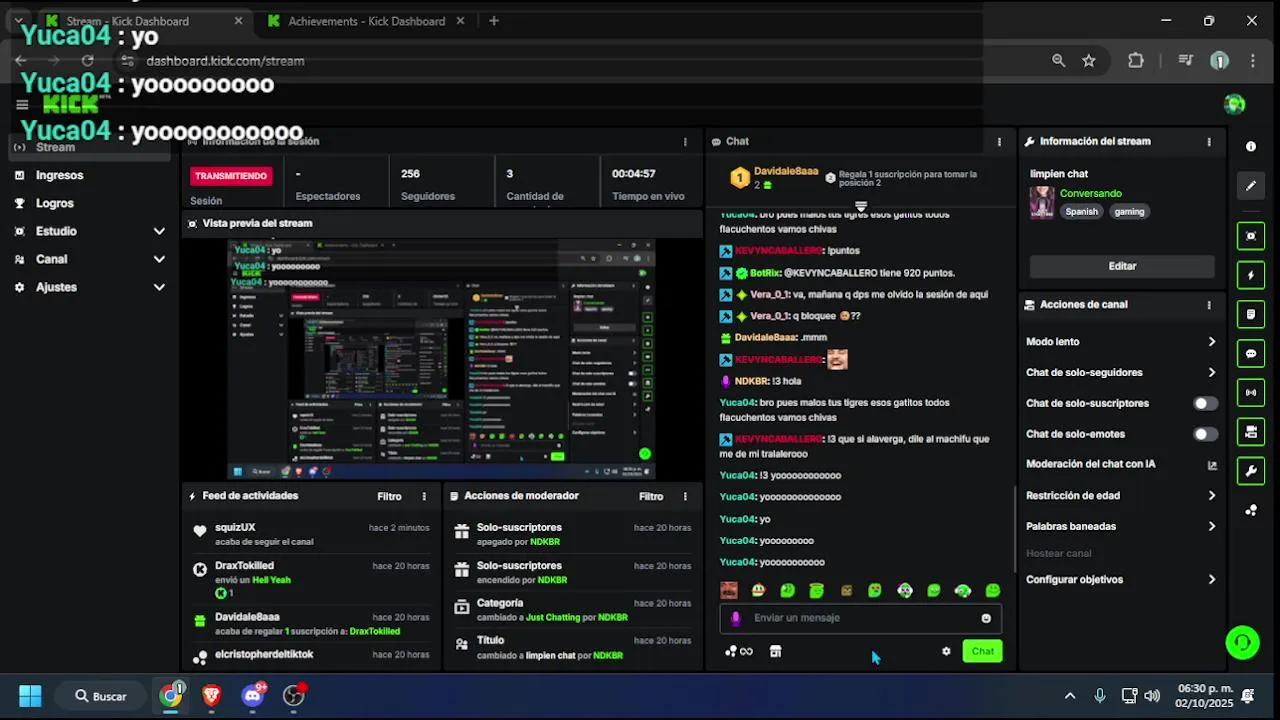This screenshot has height=720, width=1280.
Task: Click the Spanish language tag
Action: [x=1081, y=212]
